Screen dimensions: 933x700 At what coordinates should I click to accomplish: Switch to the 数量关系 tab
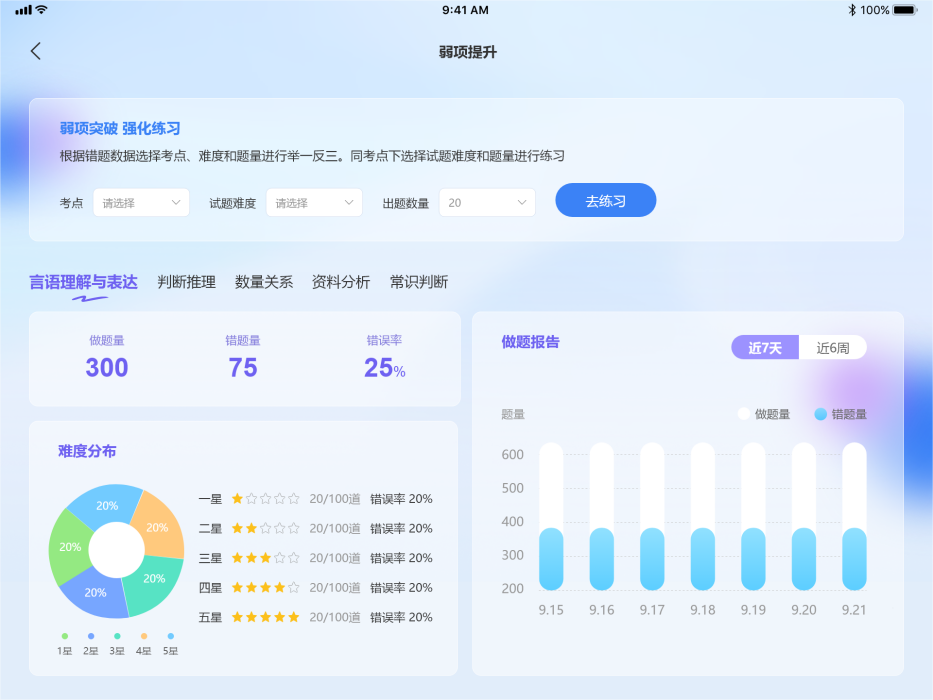[x=264, y=282]
